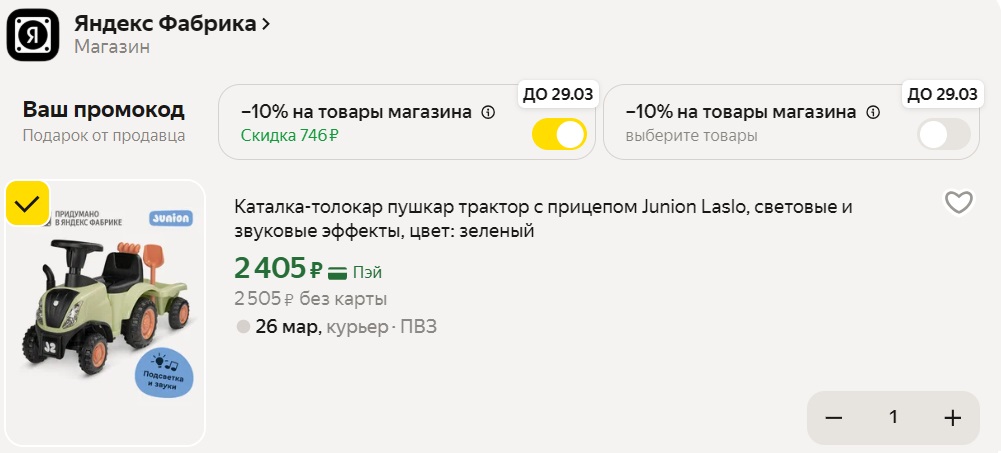Decrease quantity with minus button
This screenshot has width=1001, height=453.
coord(834,418)
